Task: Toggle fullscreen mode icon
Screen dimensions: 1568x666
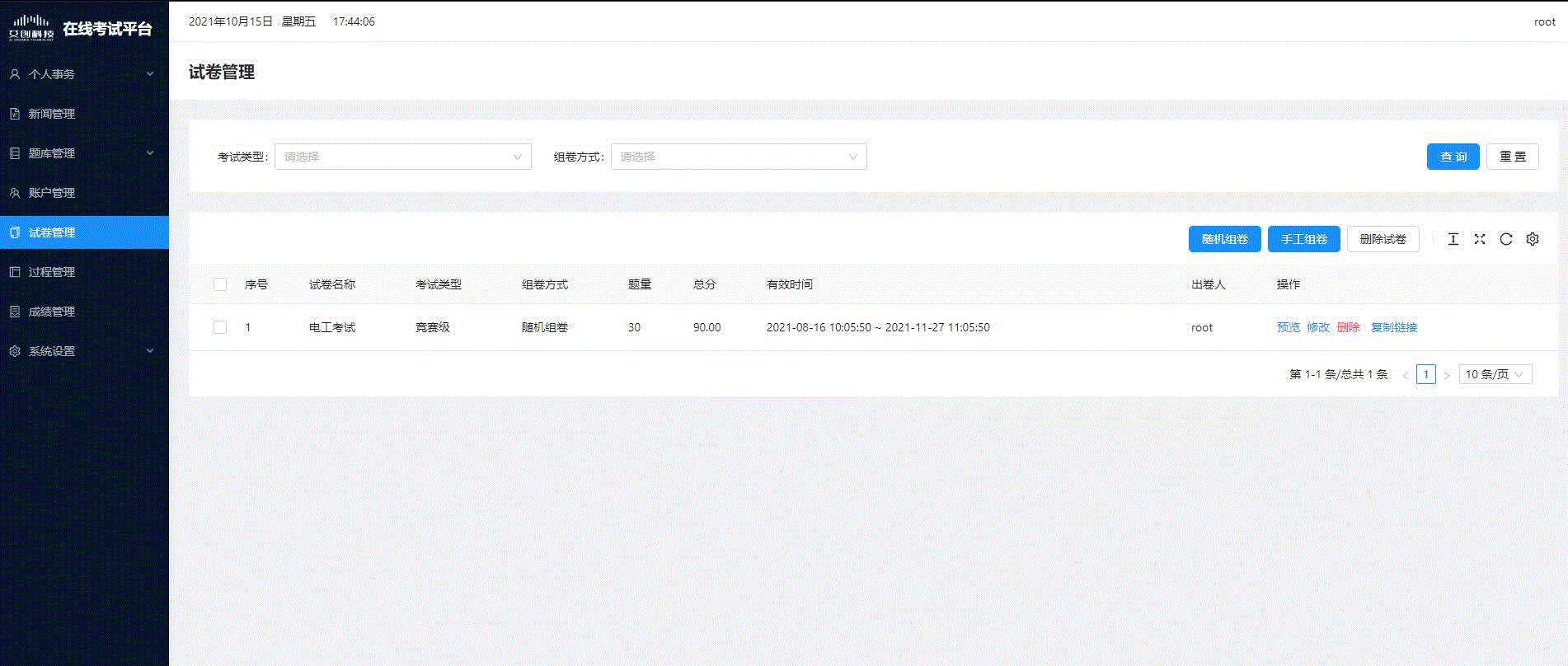Action: [1480, 239]
